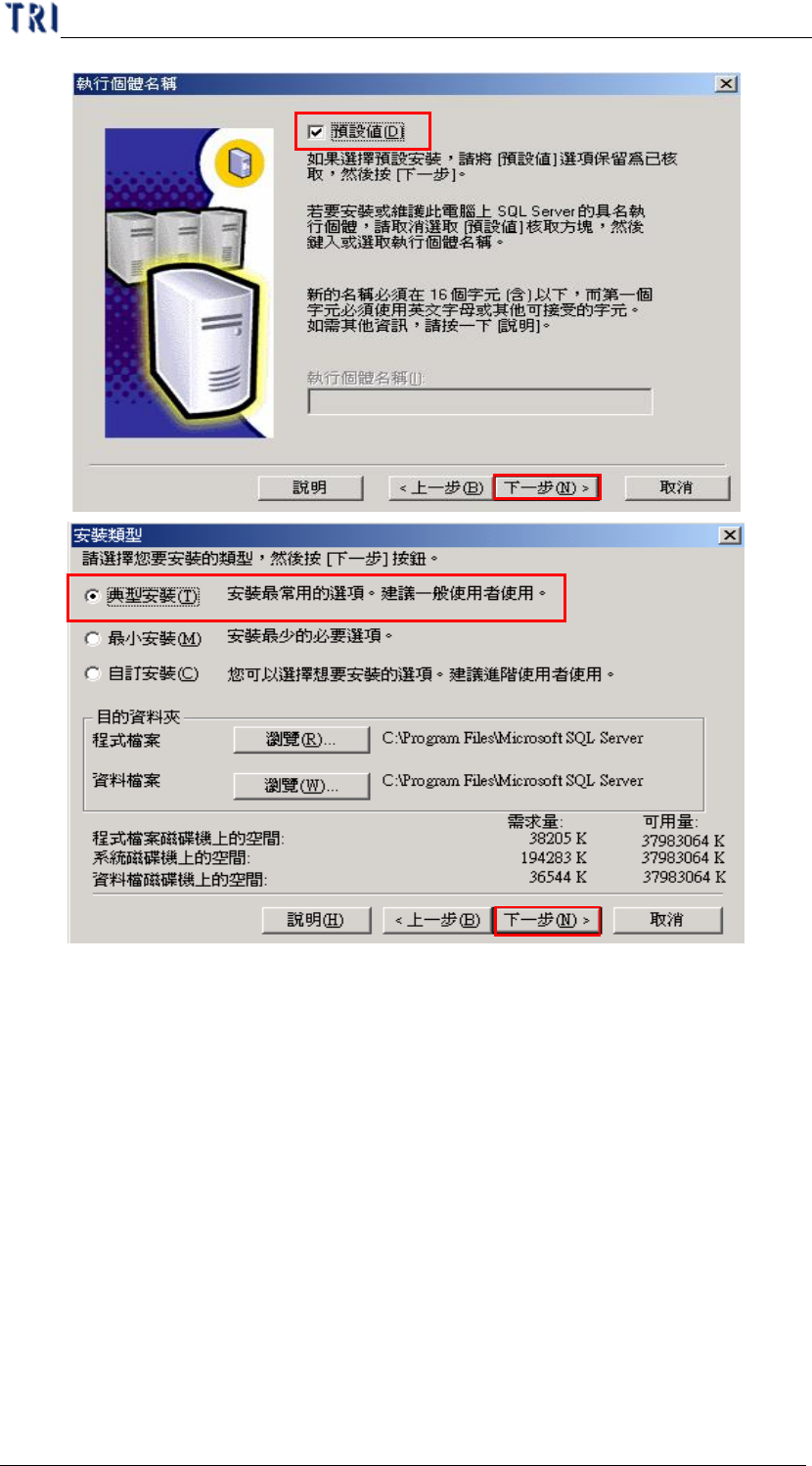Select the 自訂安裝(C) radio option
Image resolution: width=812 pixels, height=1466 pixels.
pos(93,674)
